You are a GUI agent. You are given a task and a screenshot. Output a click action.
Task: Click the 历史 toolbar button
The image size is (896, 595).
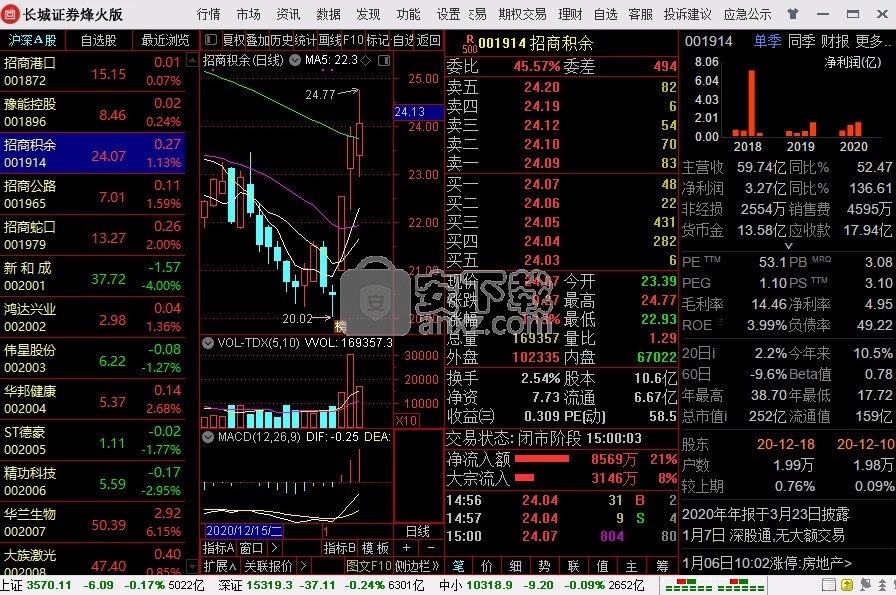[x=281, y=40]
